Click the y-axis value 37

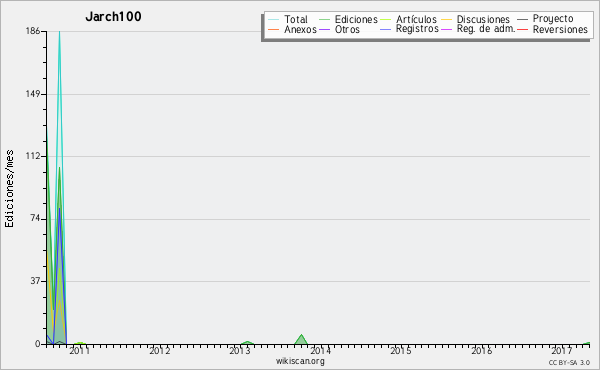coord(35,281)
